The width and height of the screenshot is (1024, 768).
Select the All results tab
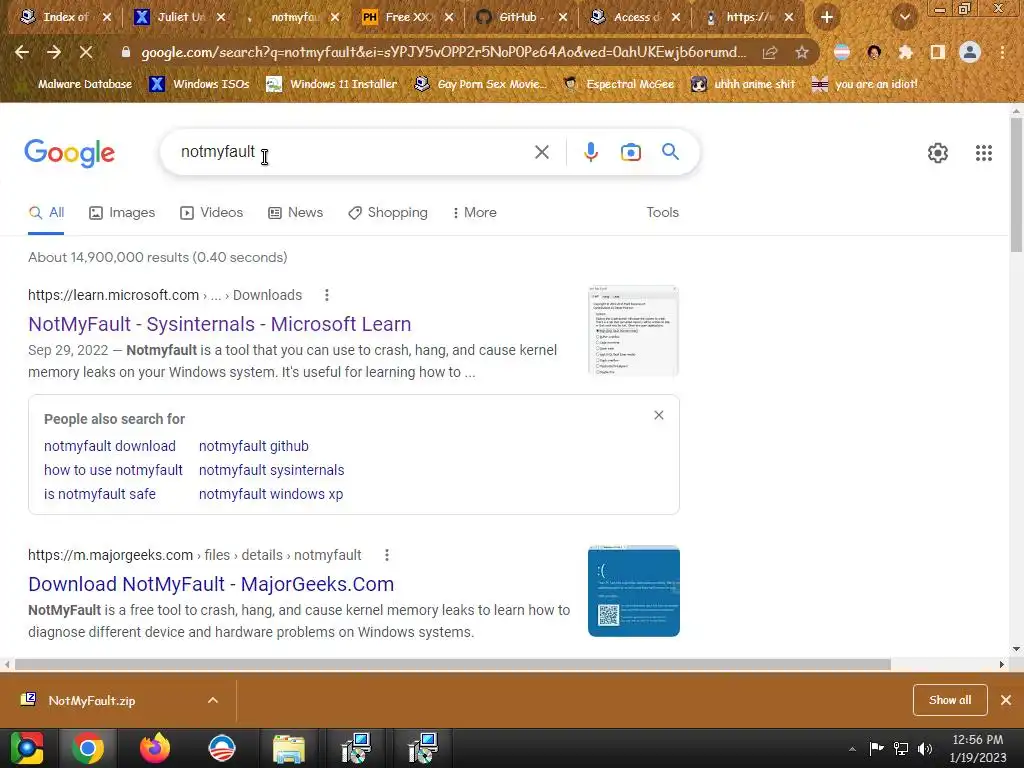[46, 213]
